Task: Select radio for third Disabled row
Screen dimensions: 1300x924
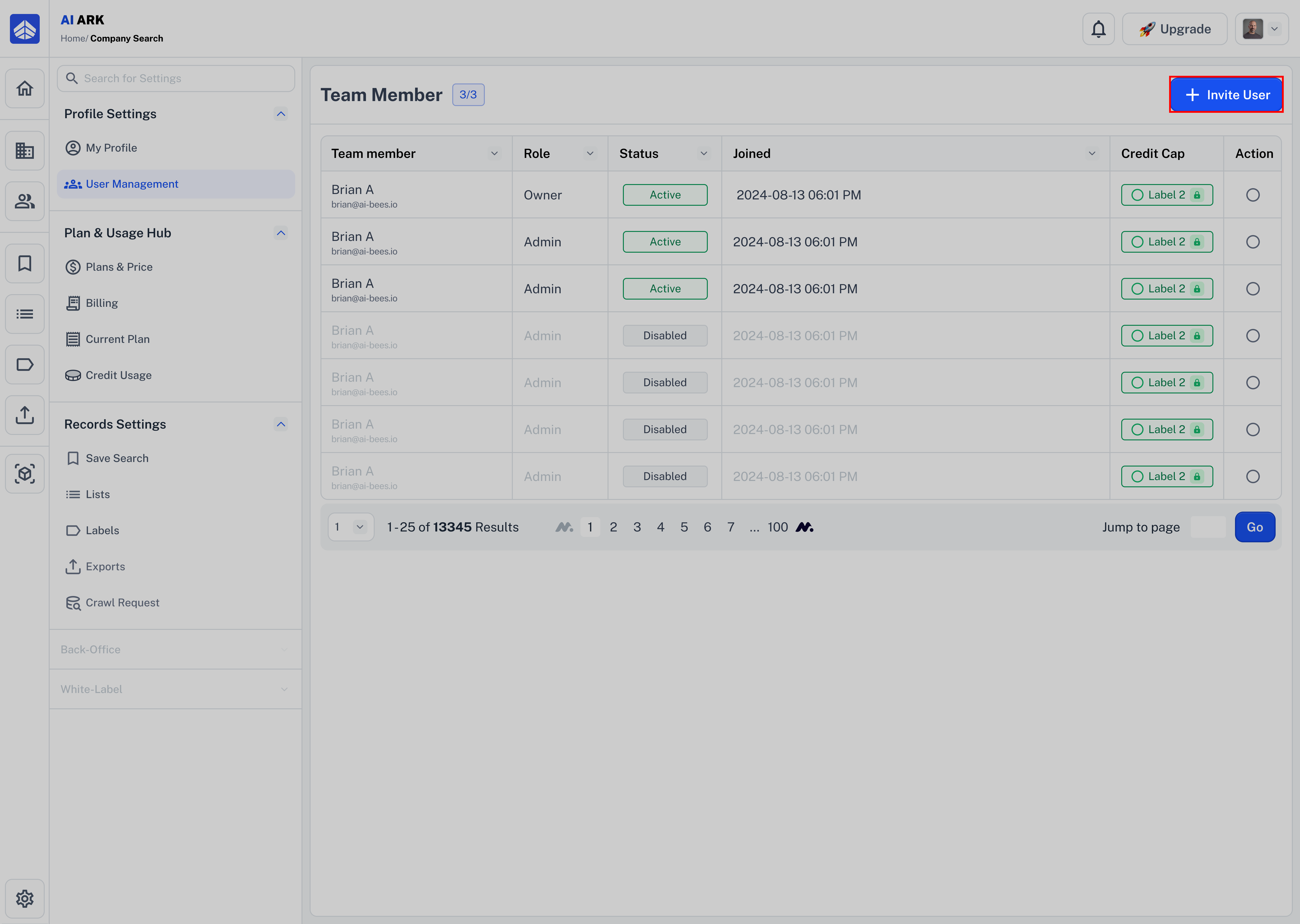Action: point(1253,430)
